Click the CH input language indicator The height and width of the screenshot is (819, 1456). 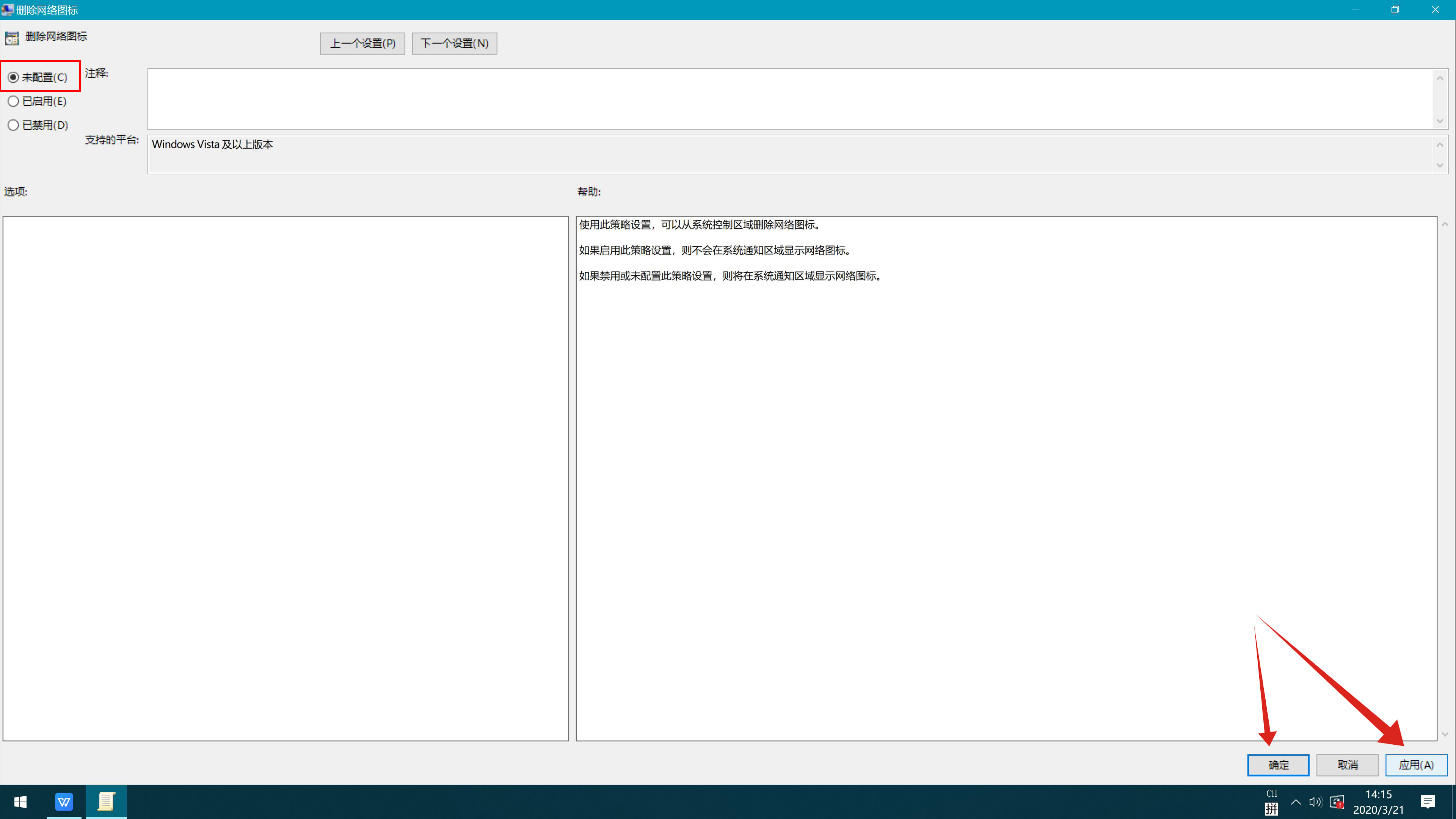pos(1272,794)
